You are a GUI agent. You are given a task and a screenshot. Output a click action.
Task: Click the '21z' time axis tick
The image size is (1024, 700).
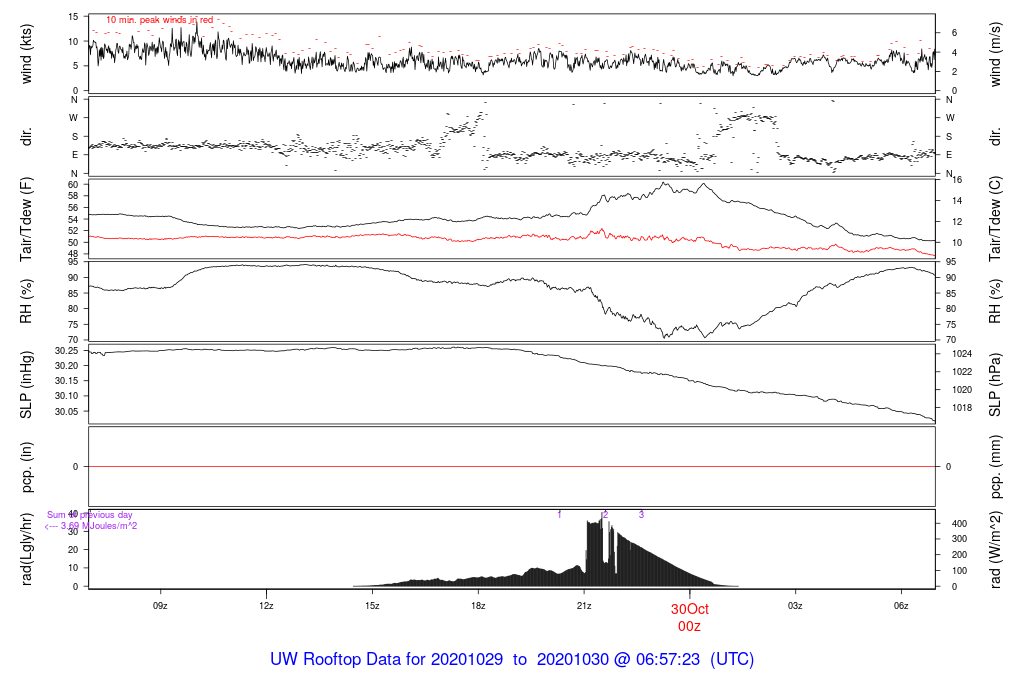(584, 606)
